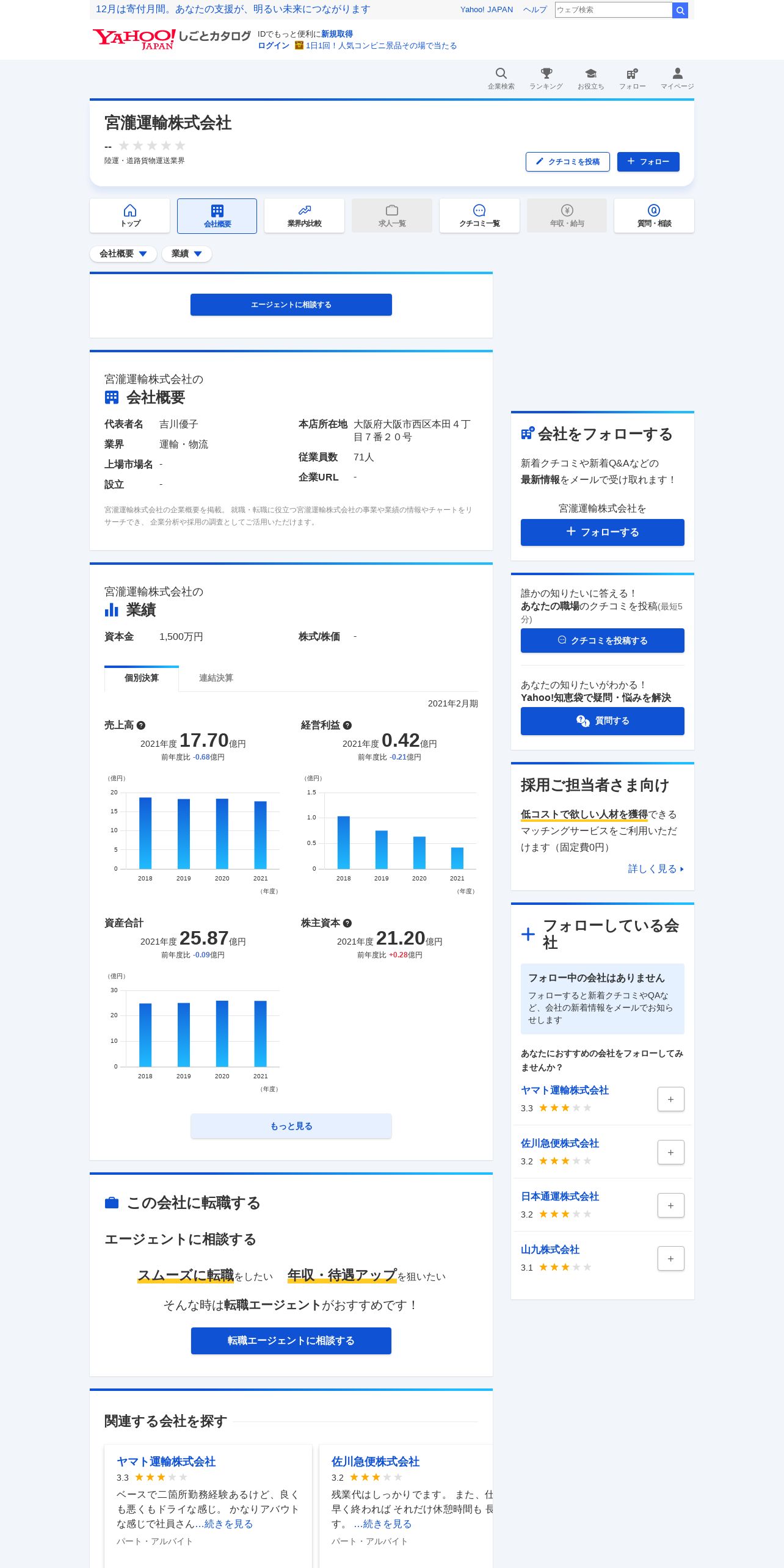The image size is (784, 1568).
Task: Click the 2021 bar in 売上高 chart
Action: [x=261, y=835]
